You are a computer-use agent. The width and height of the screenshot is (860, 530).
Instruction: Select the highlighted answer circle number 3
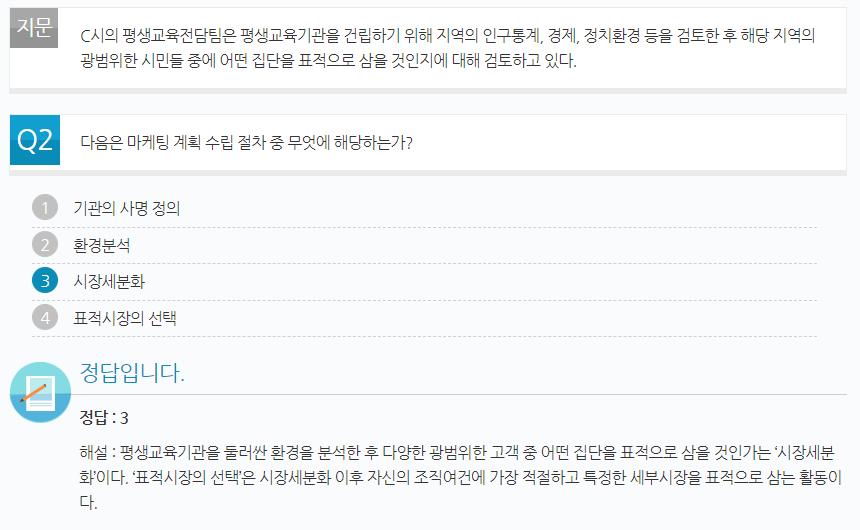click(x=45, y=281)
